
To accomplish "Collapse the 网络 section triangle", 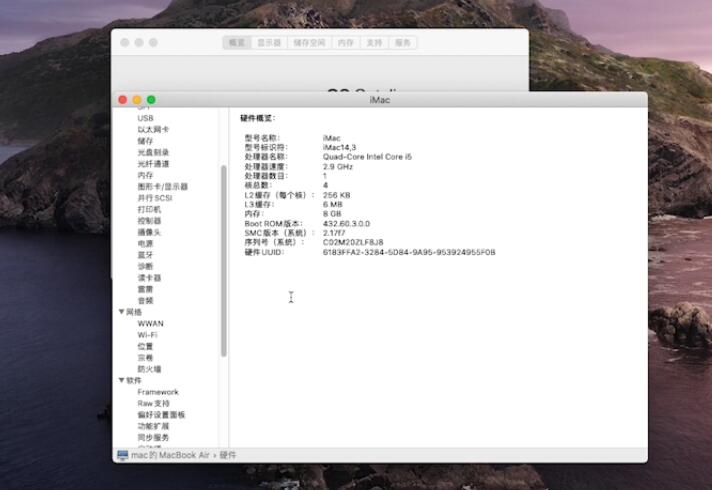I will 122,312.
